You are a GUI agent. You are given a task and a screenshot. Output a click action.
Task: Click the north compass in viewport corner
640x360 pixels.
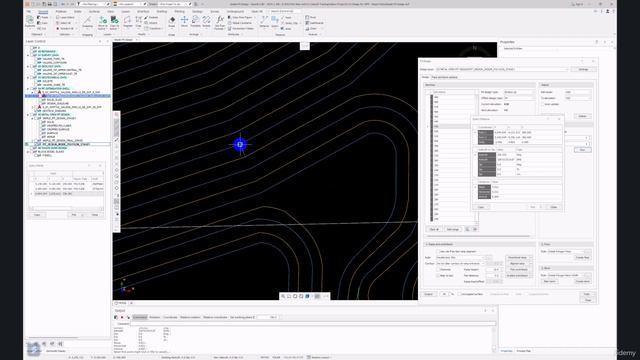coord(474,50)
